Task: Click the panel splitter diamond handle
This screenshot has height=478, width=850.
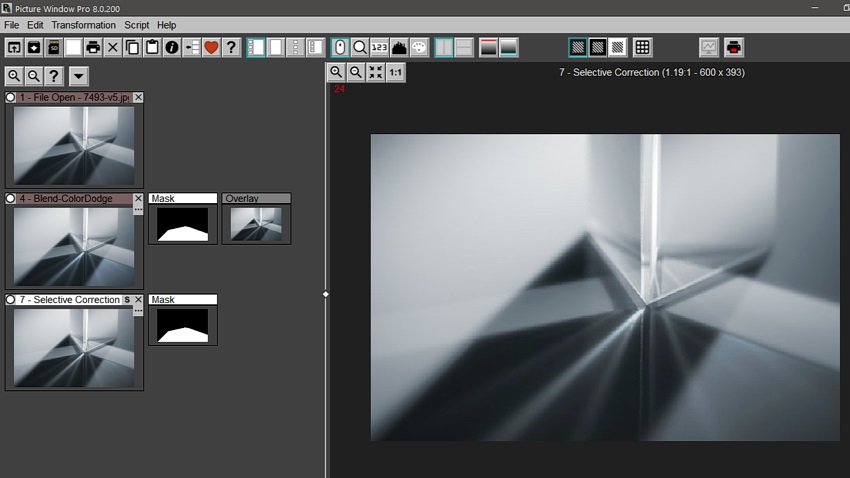Action: (326, 294)
